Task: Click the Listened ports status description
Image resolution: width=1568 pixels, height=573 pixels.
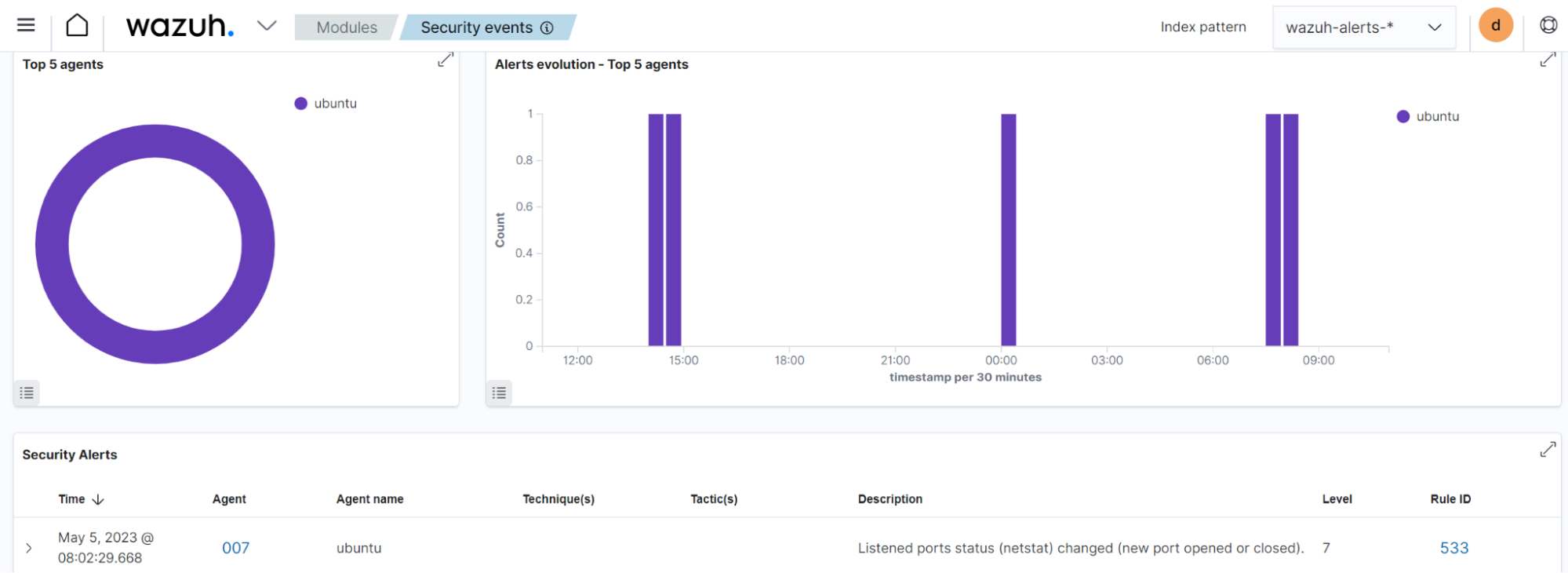Action: pyautogui.click(x=1081, y=548)
